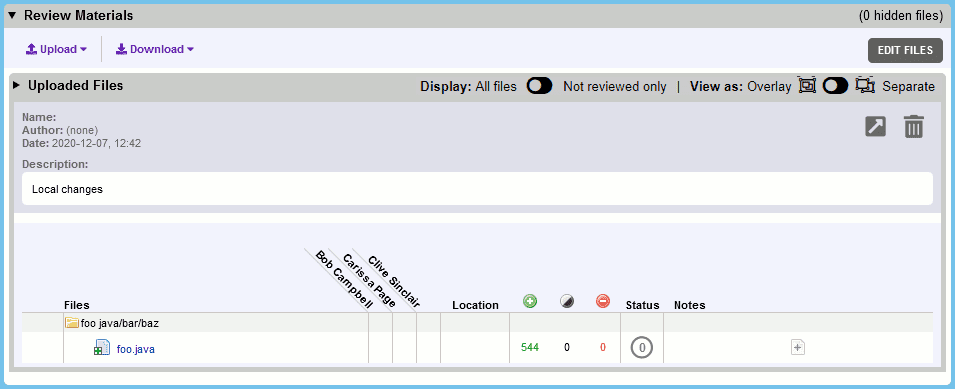This screenshot has height=389, width=955.
Task: Click the Status column header
Action: [643, 305]
